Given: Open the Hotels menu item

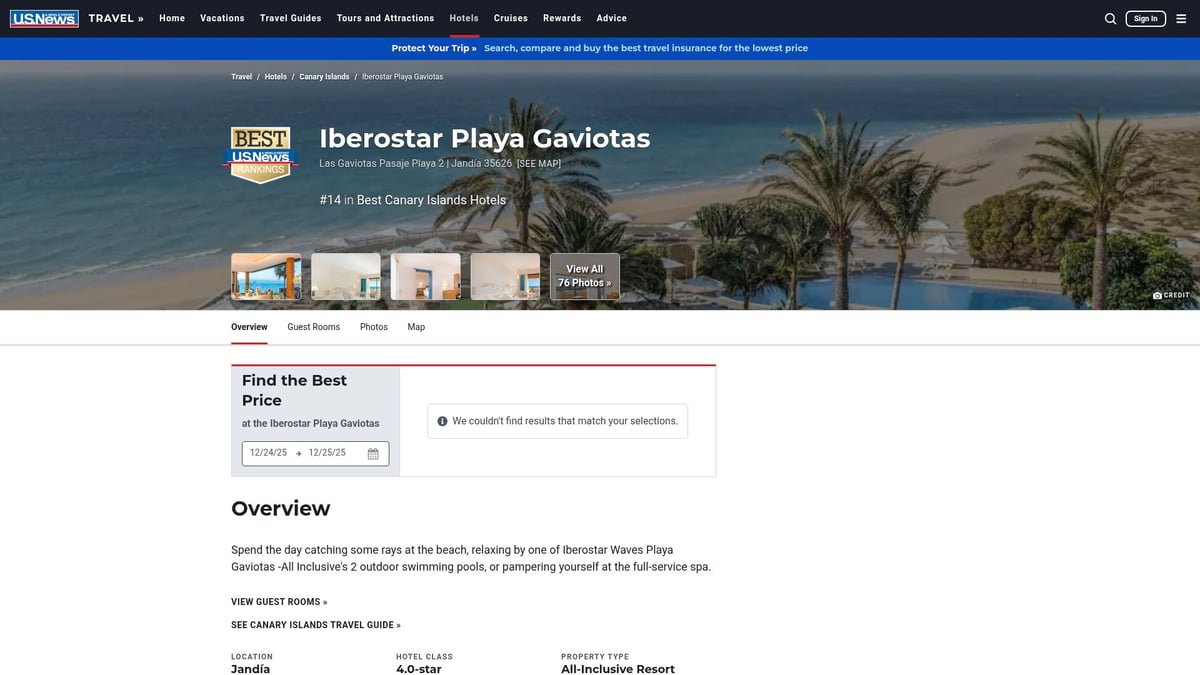Looking at the screenshot, I should [x=463, y=17].
